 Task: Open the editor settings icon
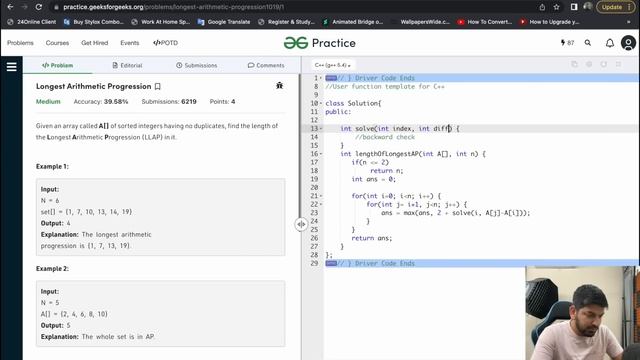point(589,64)
